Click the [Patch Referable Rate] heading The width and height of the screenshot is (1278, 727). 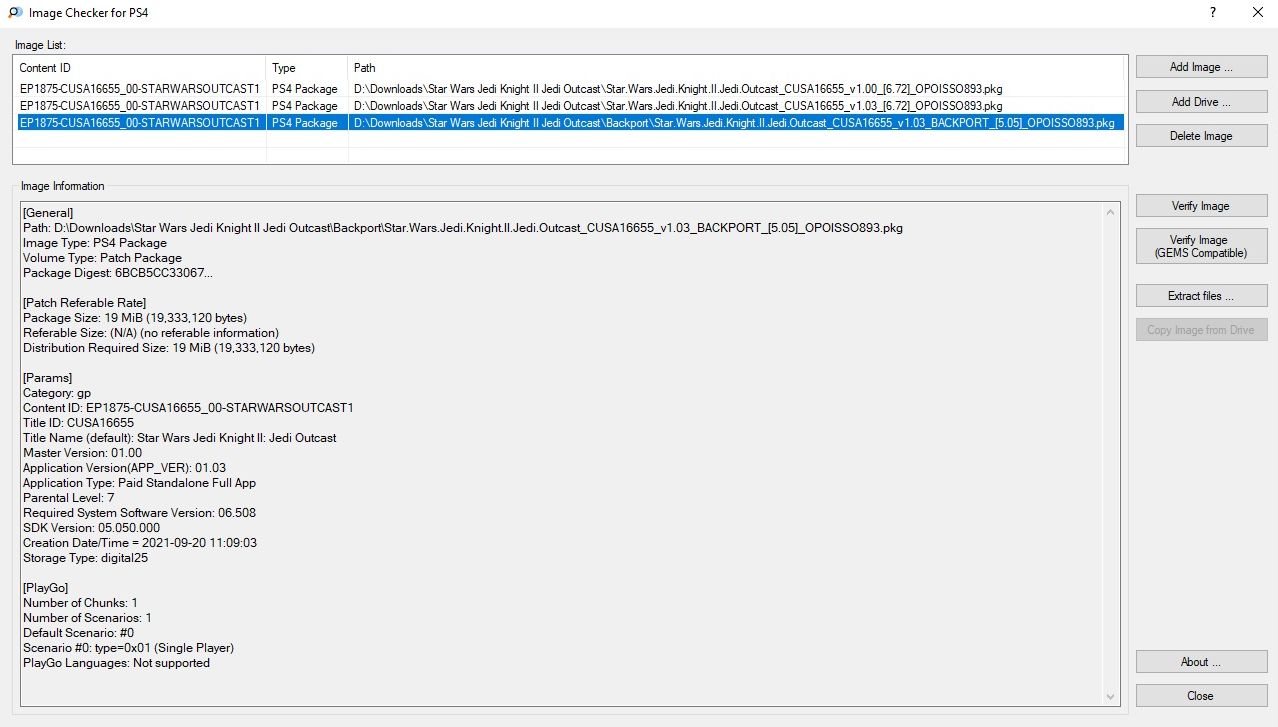point(85,303)
